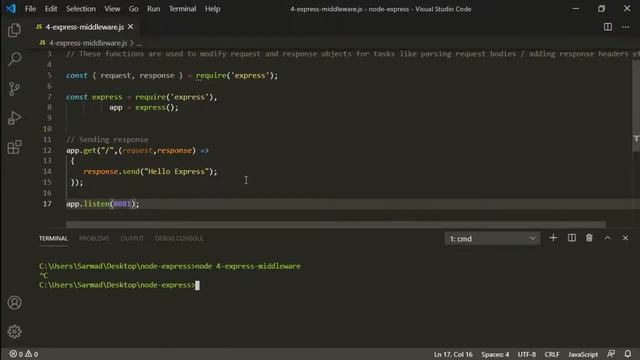Minimize the VS Code window
The width and height of the screenshot is (640, 360).
tap(576, 9)
